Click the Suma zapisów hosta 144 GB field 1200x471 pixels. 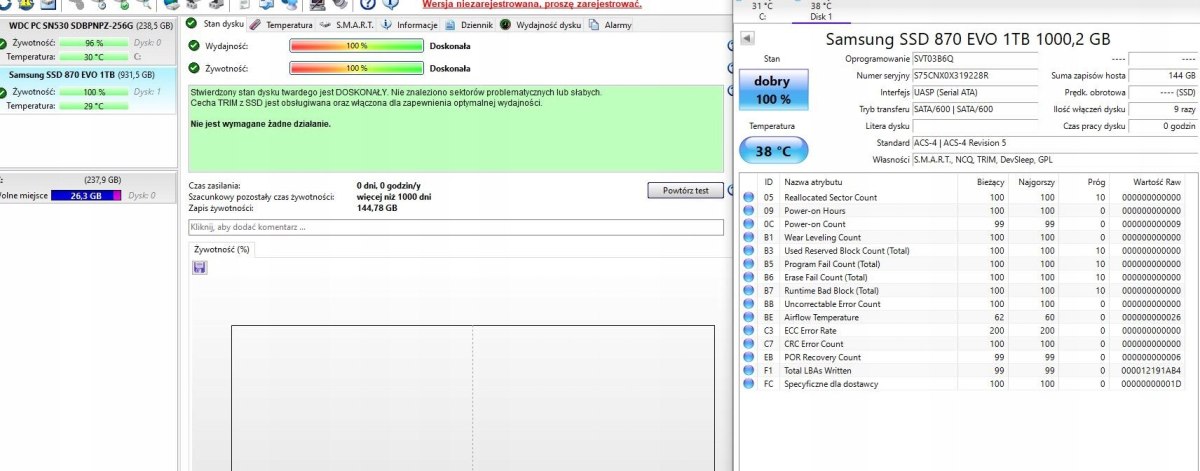pyautogui.click(x=1165, y=76)
